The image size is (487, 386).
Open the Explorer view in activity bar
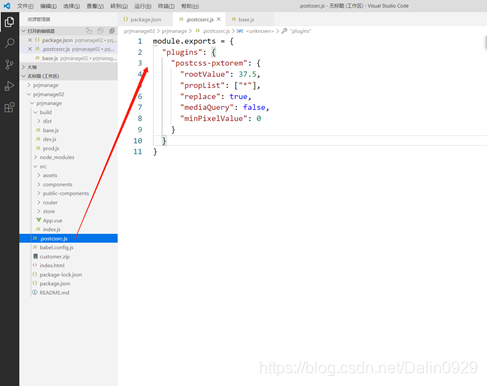pos(9,22)
